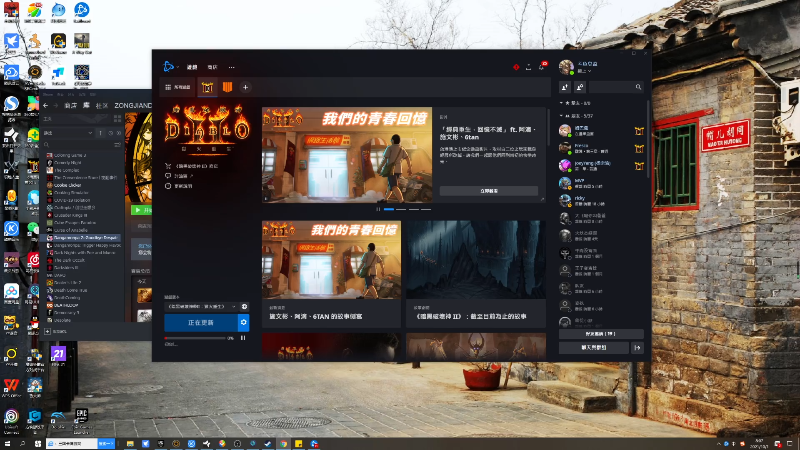Open friend MVP in friends list

[602, 183]
